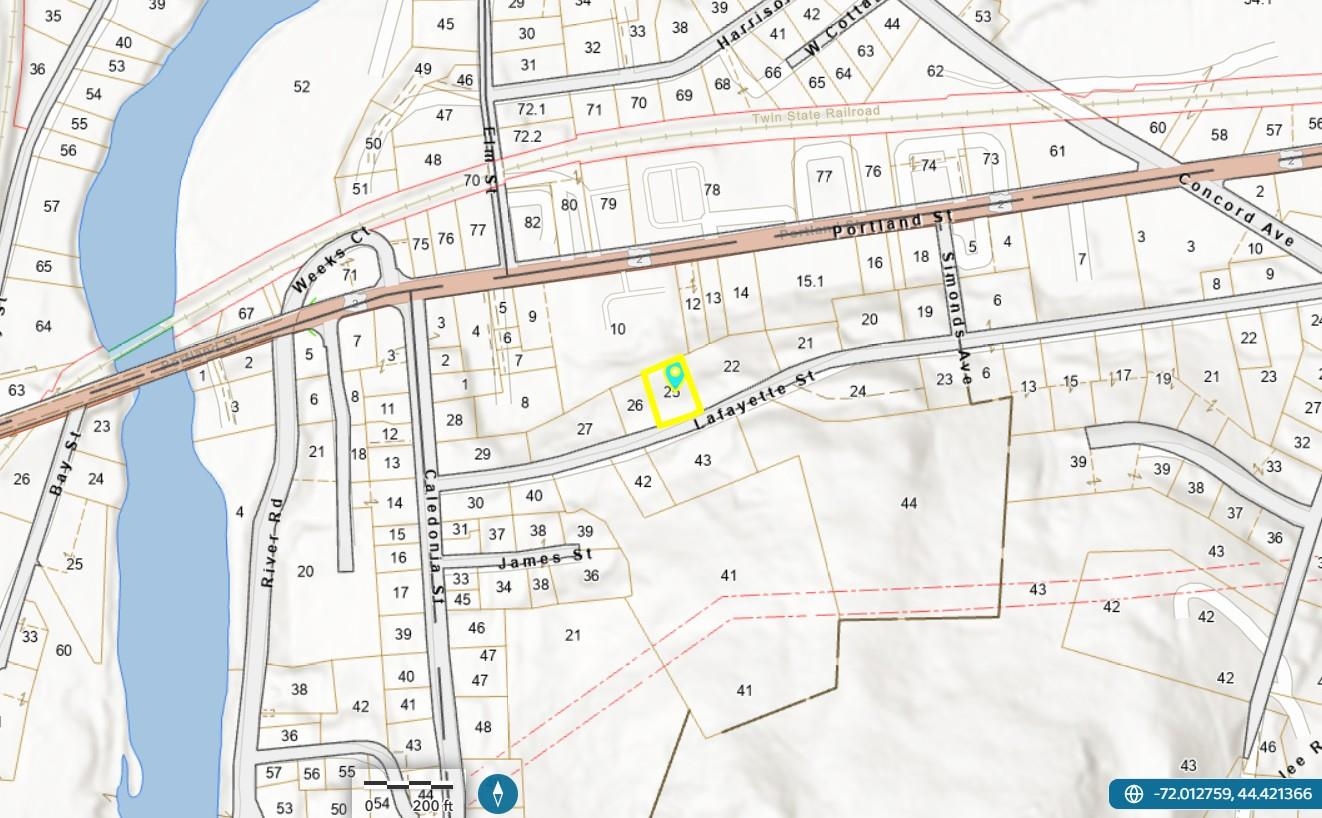Click the blue compass north-reset icon
The width and height of the screenshot is (1322, 818).
pyautogui.click(x=497, y=793)
